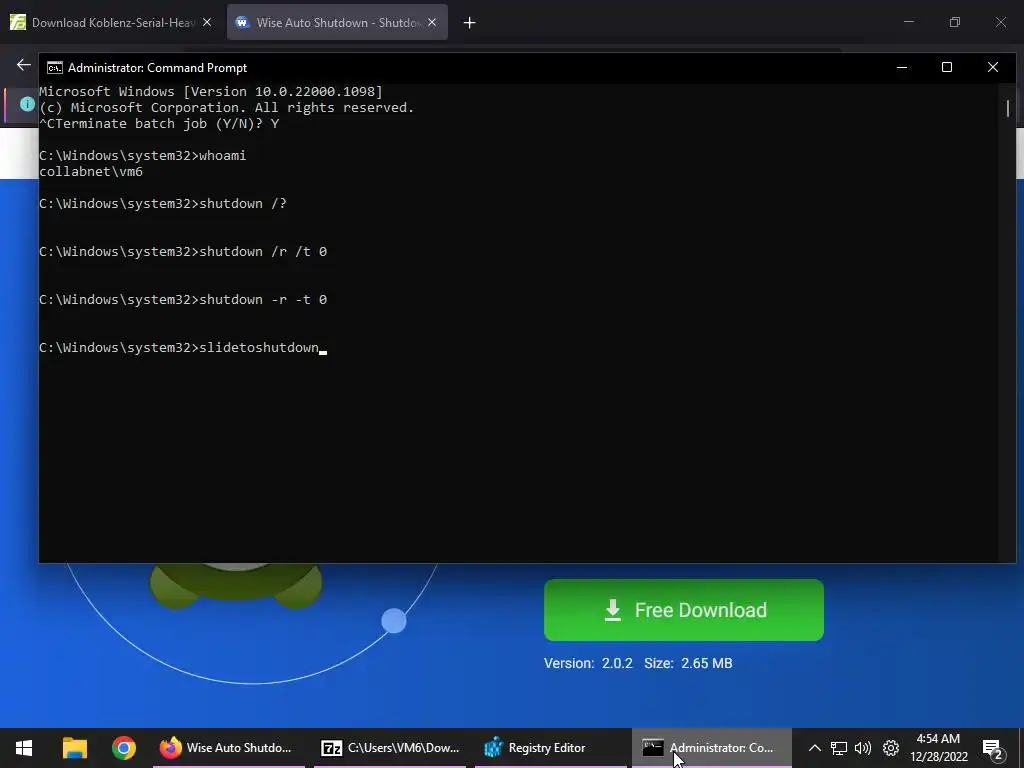1024x768 pixels.
Task: Switch to 7-Zip C:\Users\VM6 taskbar item
Action: click(390, 748)
